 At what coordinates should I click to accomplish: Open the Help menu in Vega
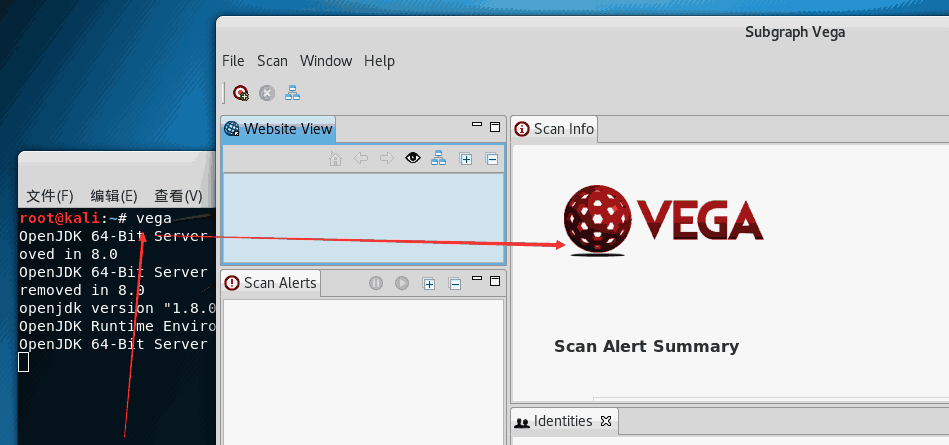click(x=379, y=61)
